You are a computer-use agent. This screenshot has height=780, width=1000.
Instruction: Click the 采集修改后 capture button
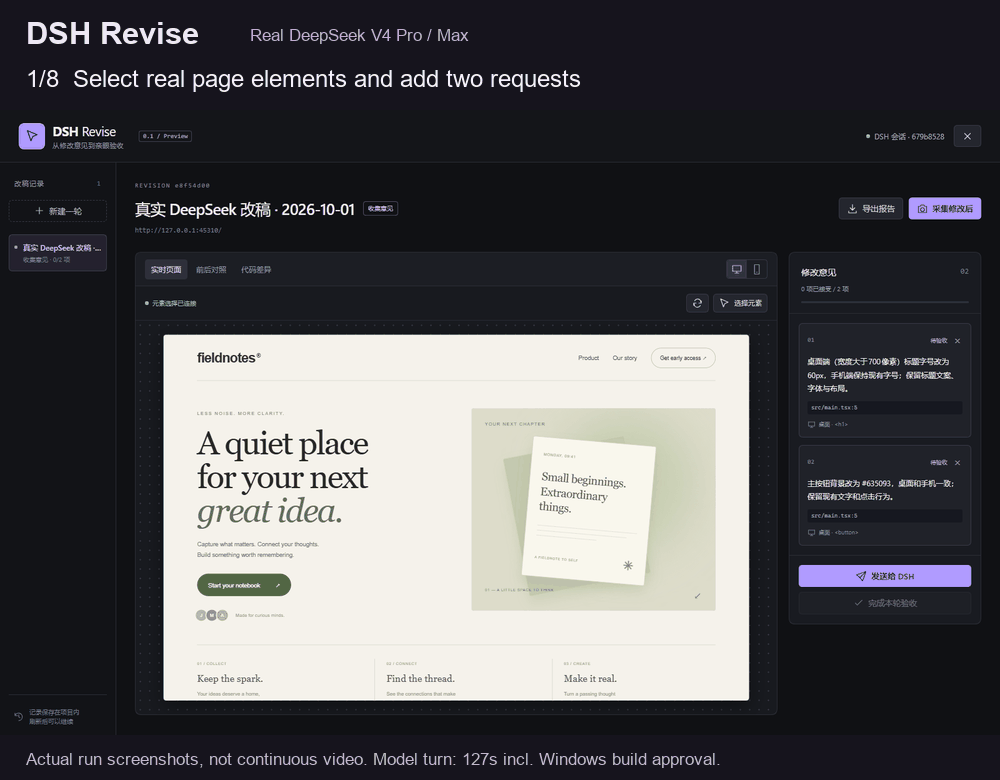click(945, 209)
